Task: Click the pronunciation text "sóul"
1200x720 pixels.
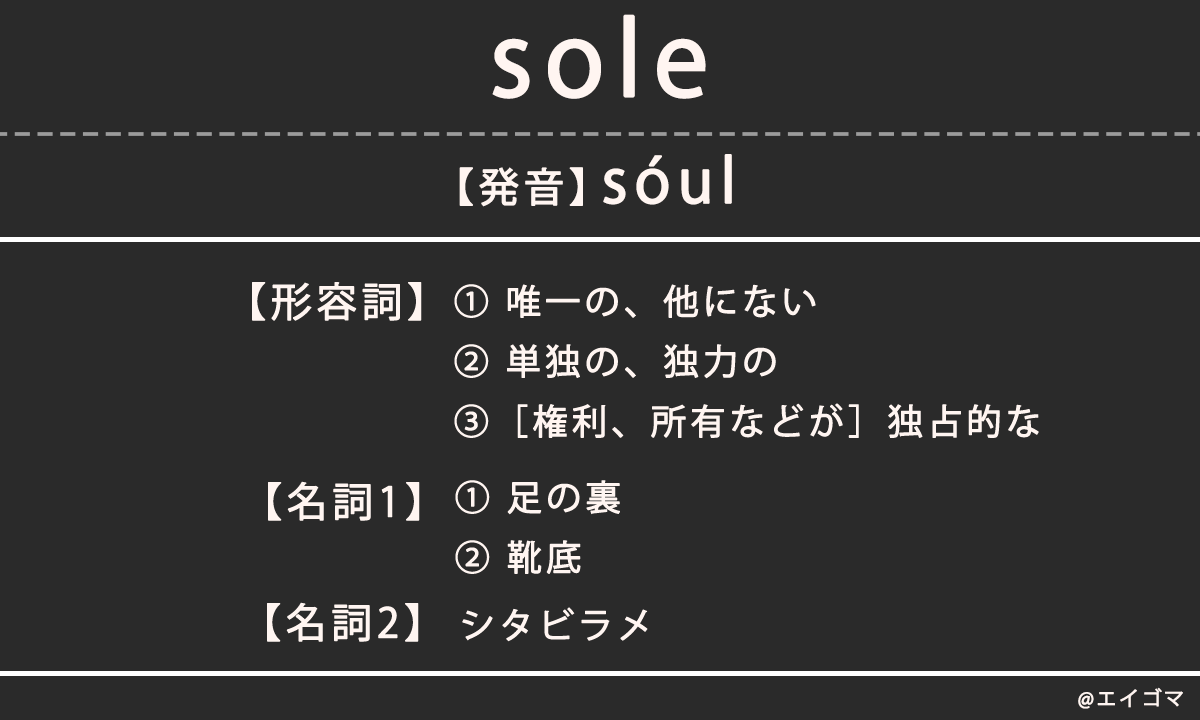Action: pyautogui.click(x=668, y=182)
